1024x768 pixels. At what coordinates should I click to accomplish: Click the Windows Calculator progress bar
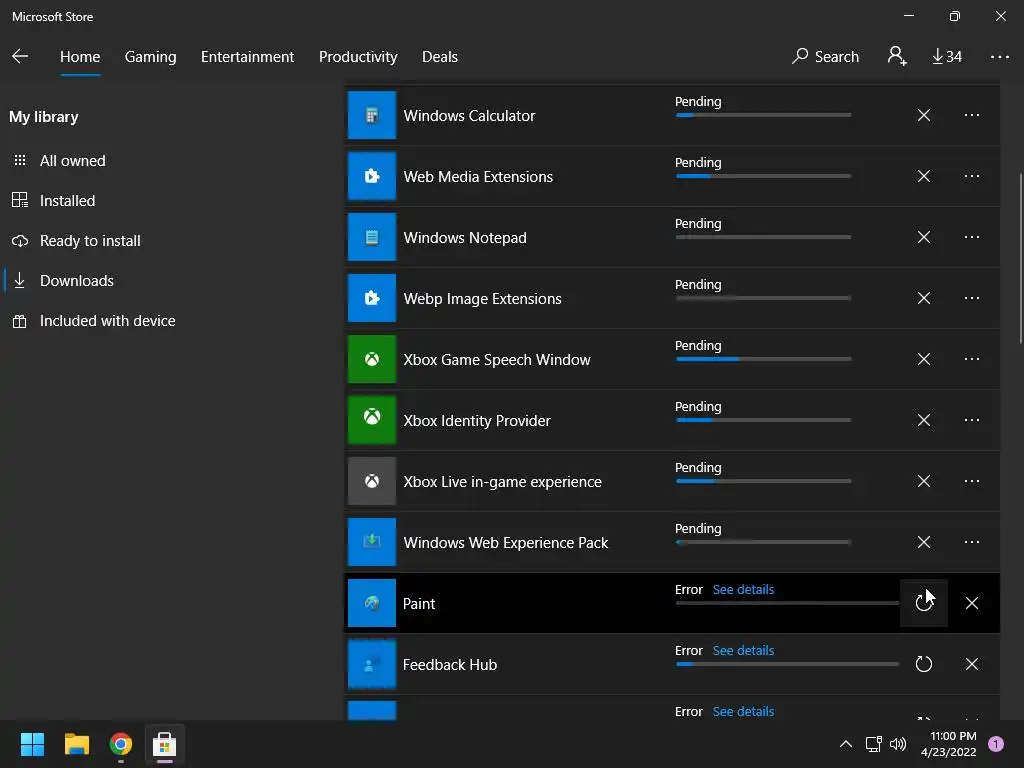763,115
